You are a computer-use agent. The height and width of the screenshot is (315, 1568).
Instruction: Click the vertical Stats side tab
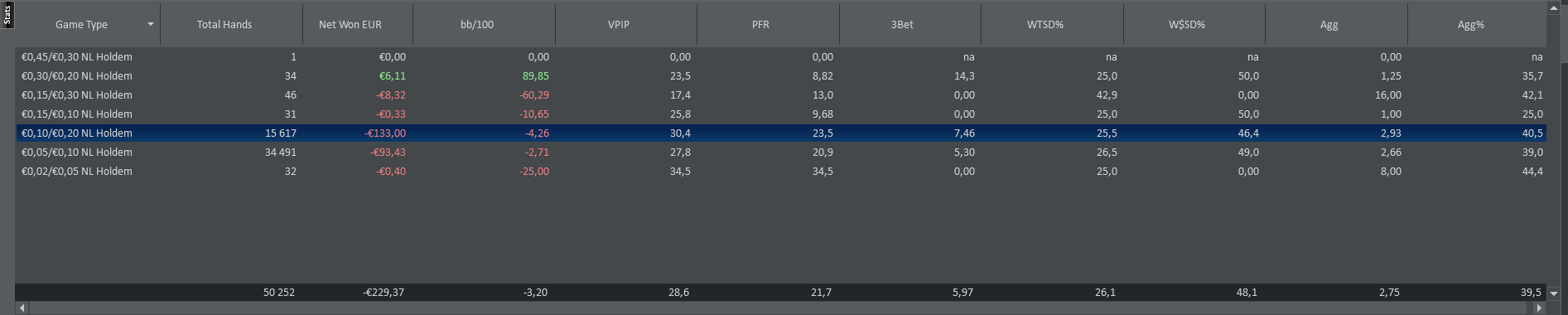click(7, 16)
